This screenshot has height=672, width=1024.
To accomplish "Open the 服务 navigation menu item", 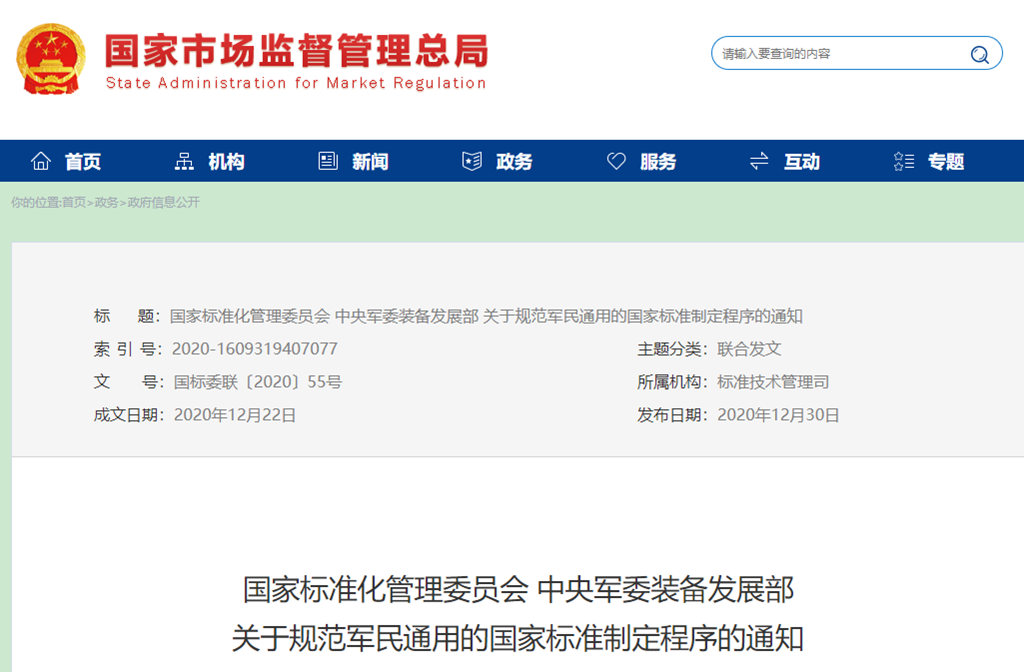I will tap(658, 161).
